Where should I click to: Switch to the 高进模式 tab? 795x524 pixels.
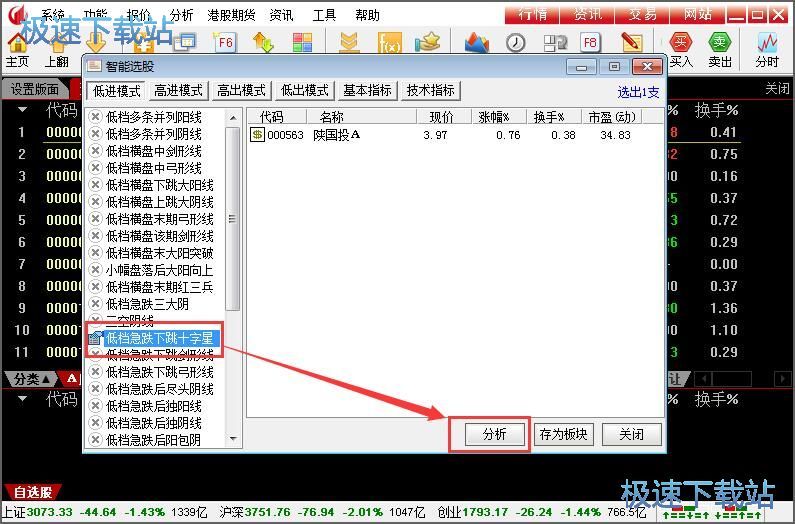[178, 91]
